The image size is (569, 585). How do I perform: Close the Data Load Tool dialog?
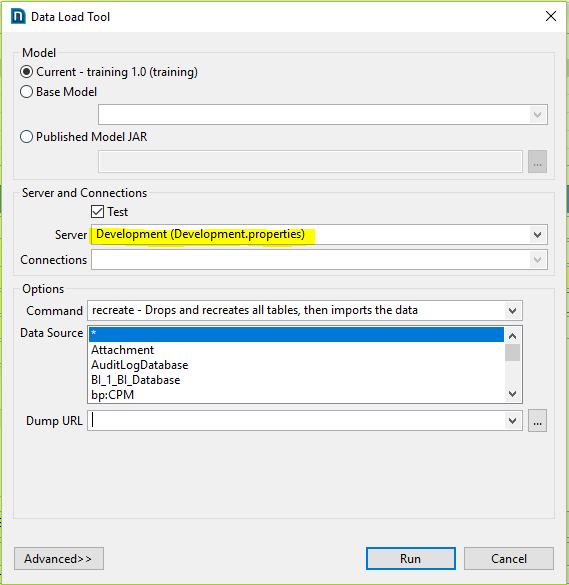click(x=551, y=16)
